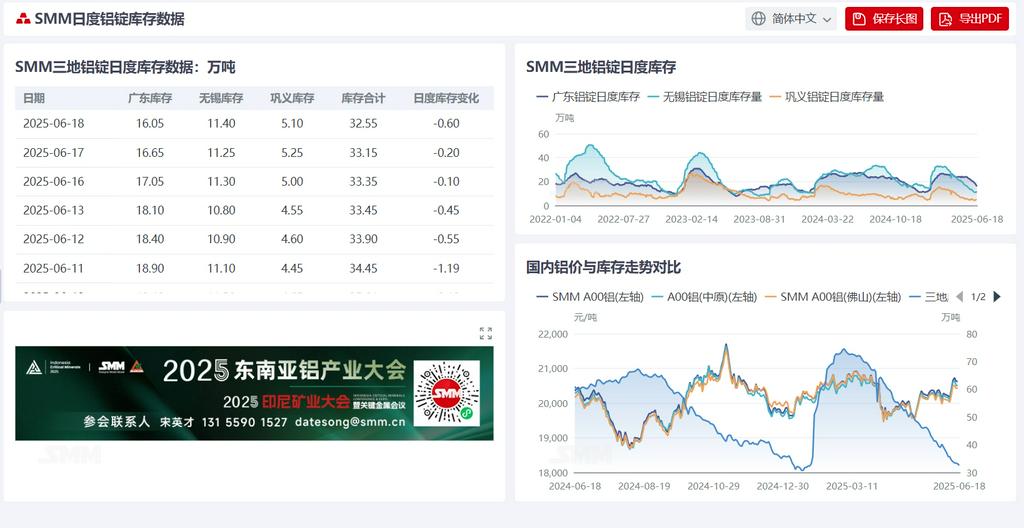
Task: Click the globe language icon
Action: click(x=758, y=18)
